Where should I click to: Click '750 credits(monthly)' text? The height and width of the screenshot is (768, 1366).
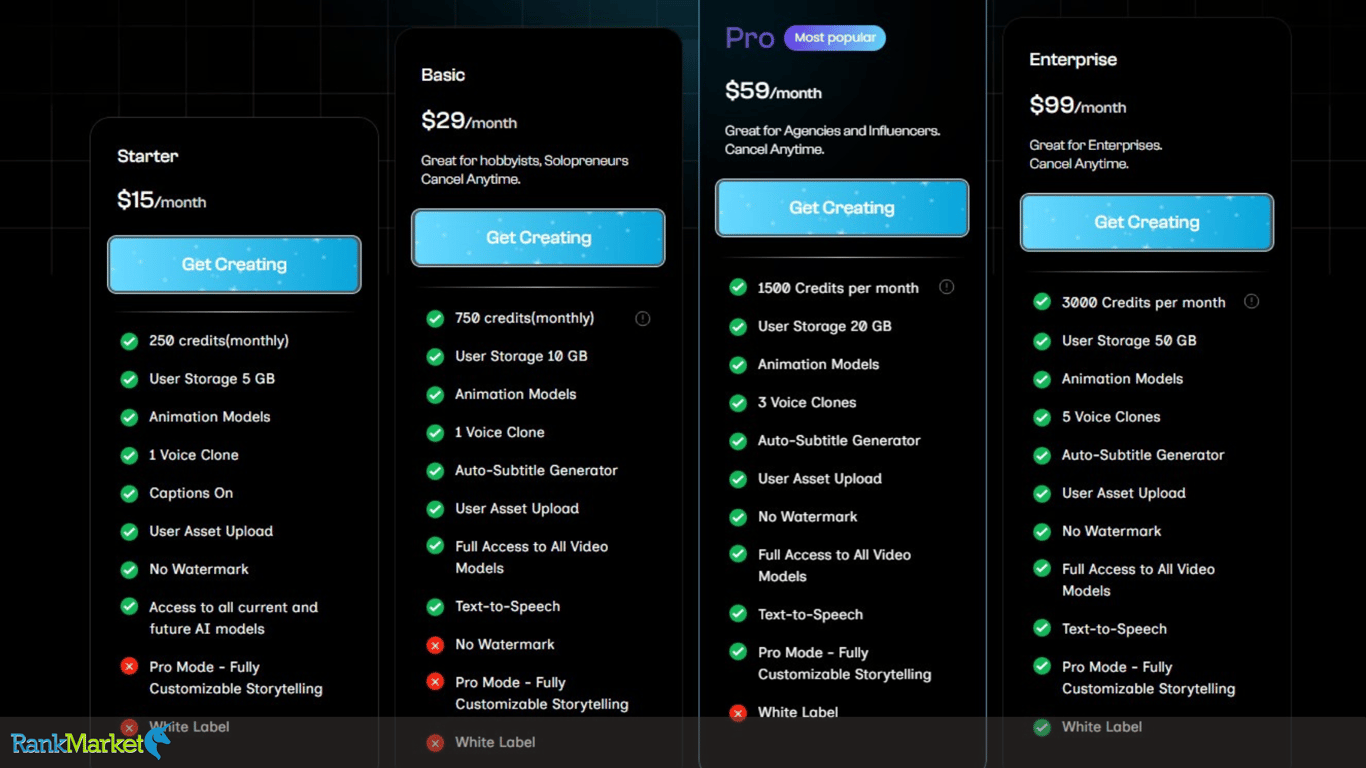(x=525, y=318)
